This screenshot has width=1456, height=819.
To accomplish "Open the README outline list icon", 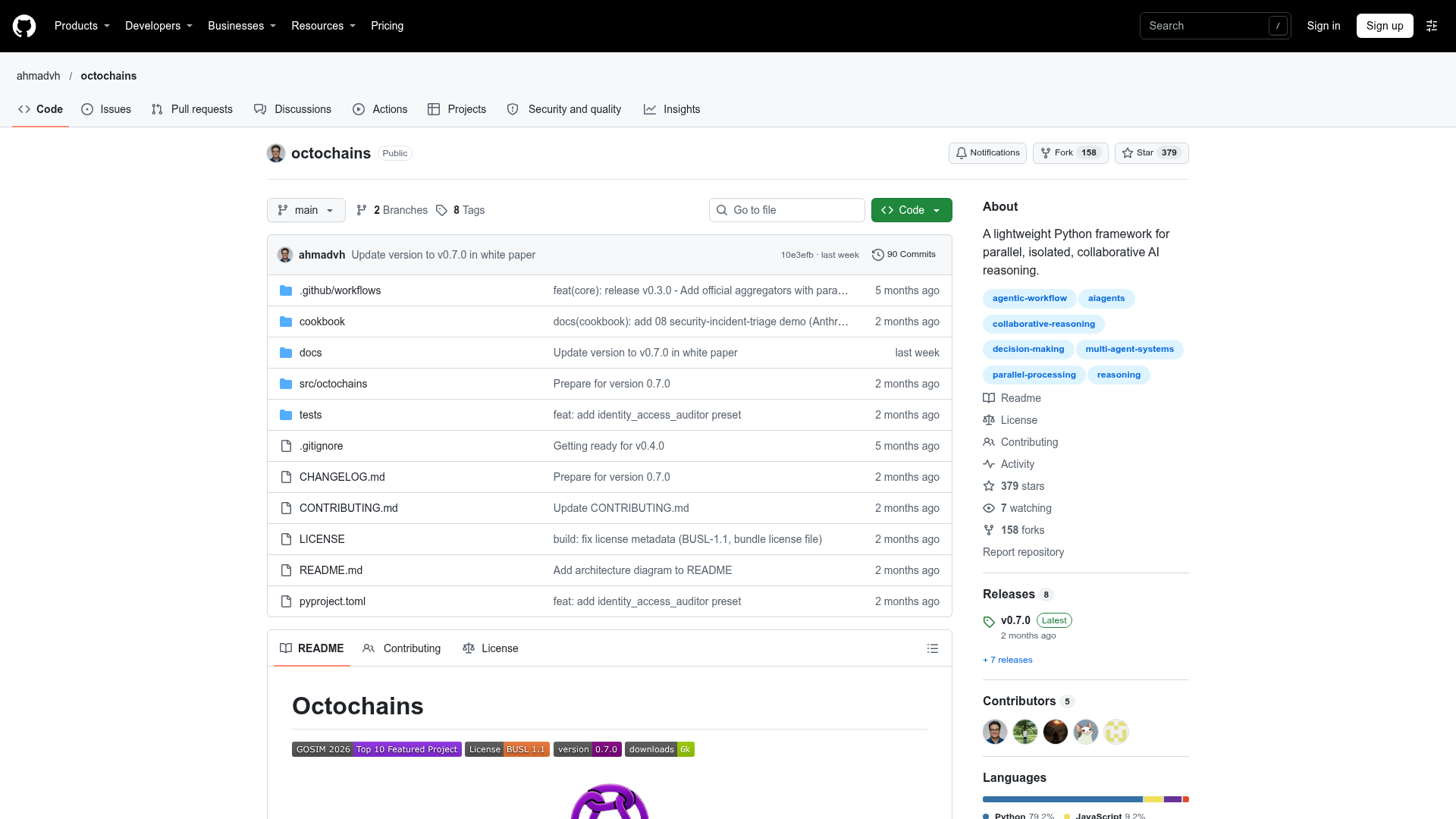I will pos(933,648).
